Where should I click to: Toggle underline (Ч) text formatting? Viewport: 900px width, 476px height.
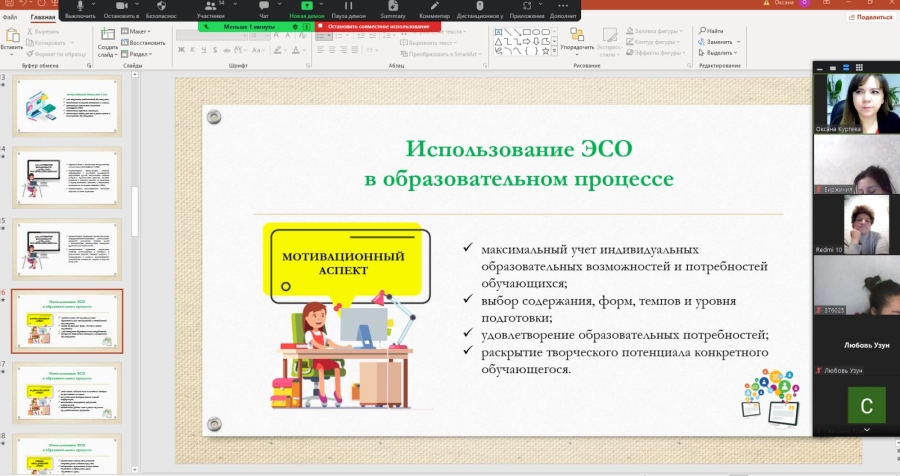(203, 50)
